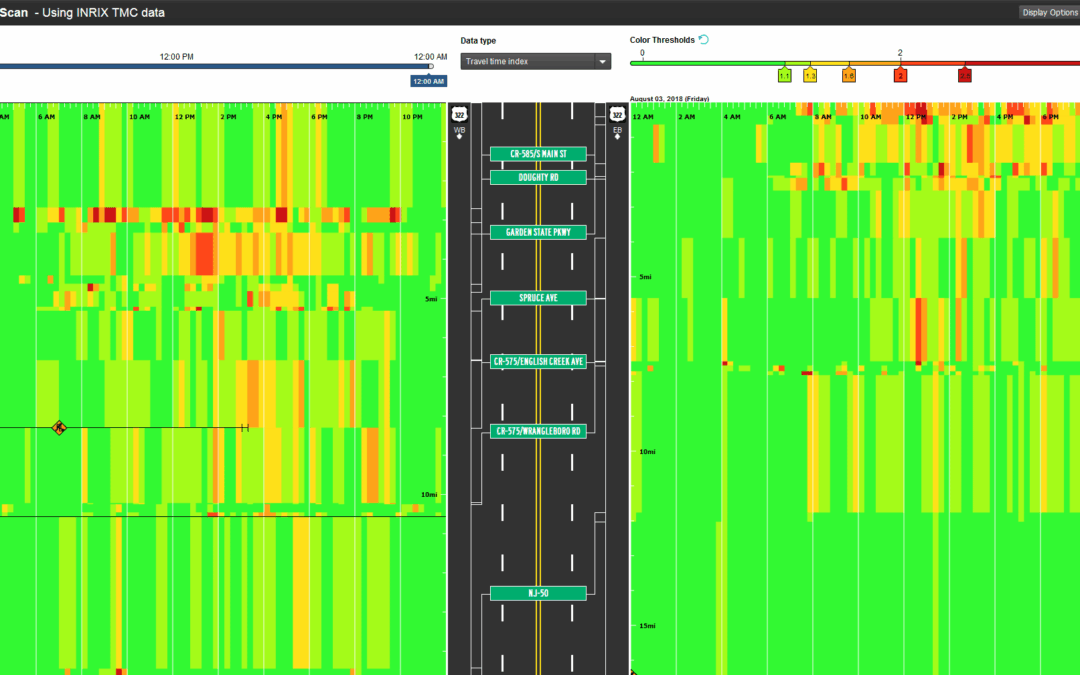Select the dark red 2.5 threshold marker
The width and height of the screenshot is (1080, 675).
964,75
